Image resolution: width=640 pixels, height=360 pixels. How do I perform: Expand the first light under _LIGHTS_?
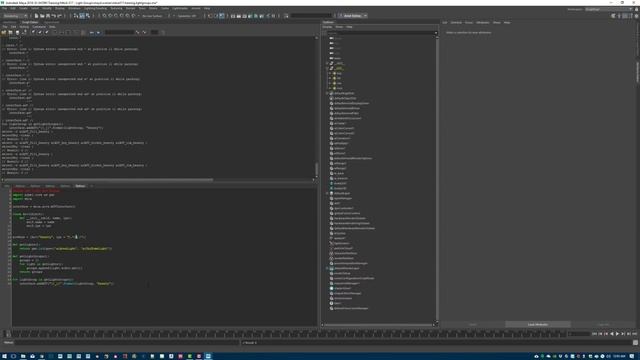330,73
